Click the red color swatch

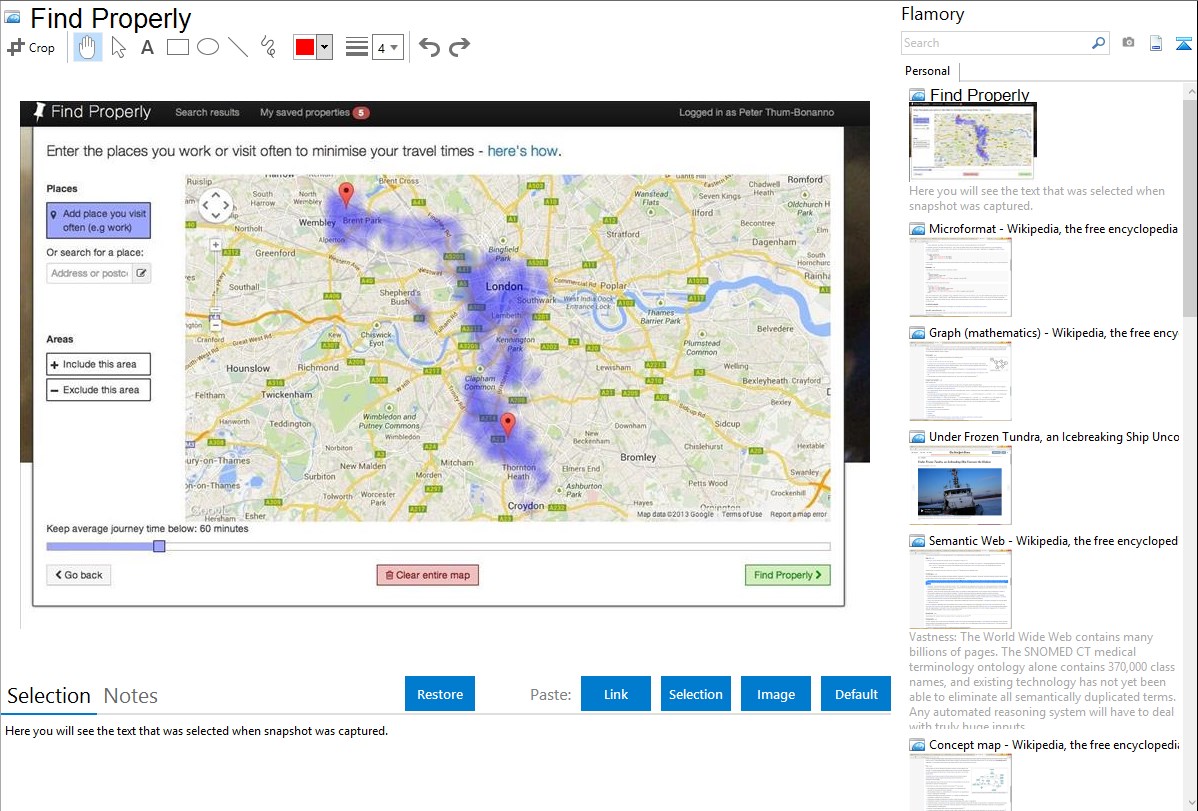tap(304, 47)
